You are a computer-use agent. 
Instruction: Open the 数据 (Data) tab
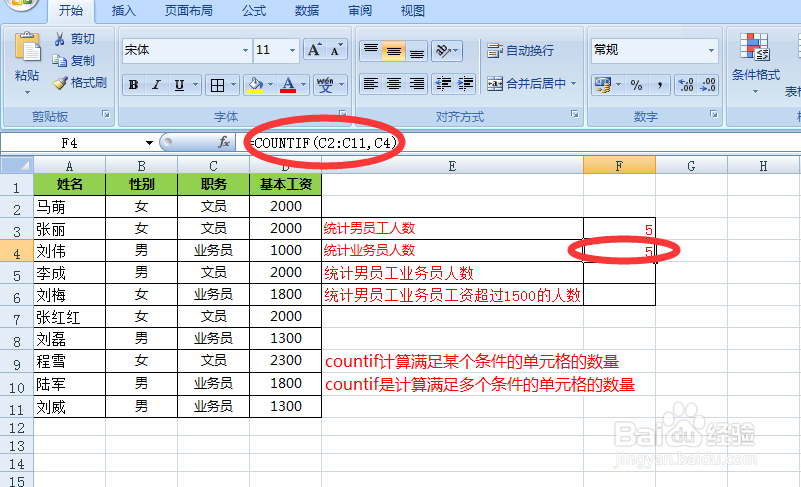point(307,11)
